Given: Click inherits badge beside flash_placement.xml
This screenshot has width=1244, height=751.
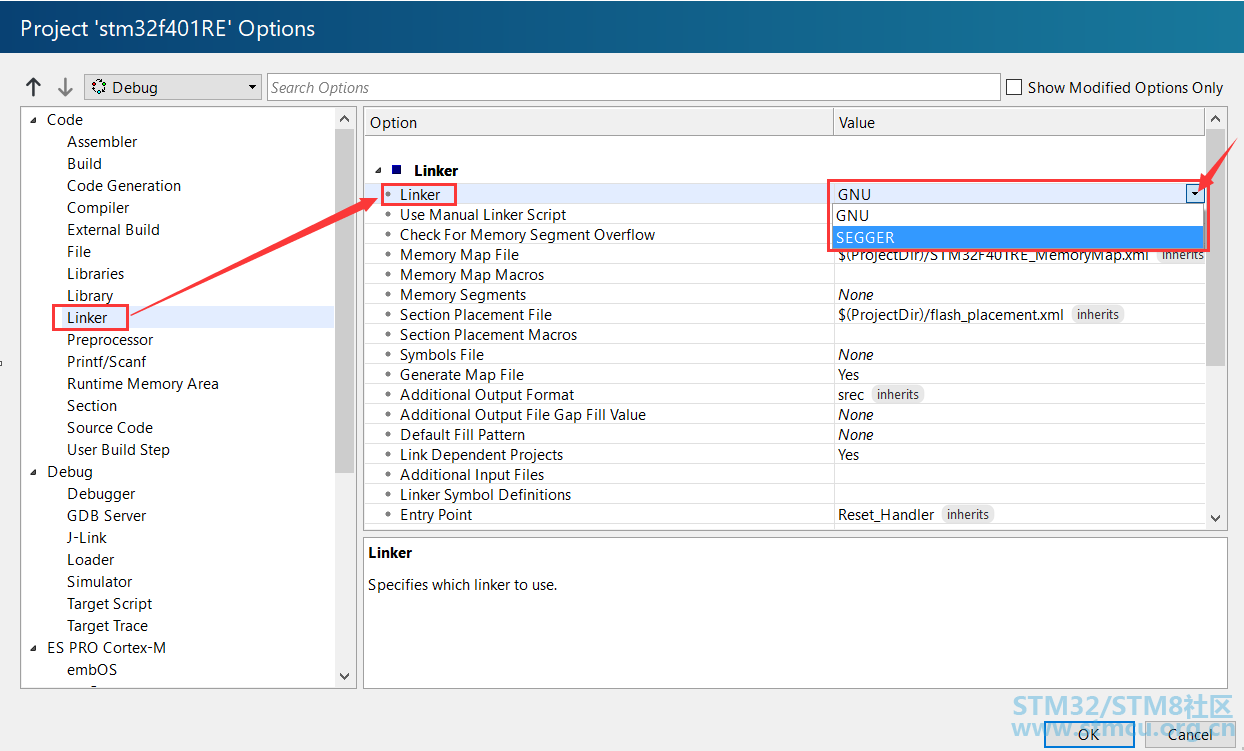Looking at the screenshot, I should tap(1098, 314).
